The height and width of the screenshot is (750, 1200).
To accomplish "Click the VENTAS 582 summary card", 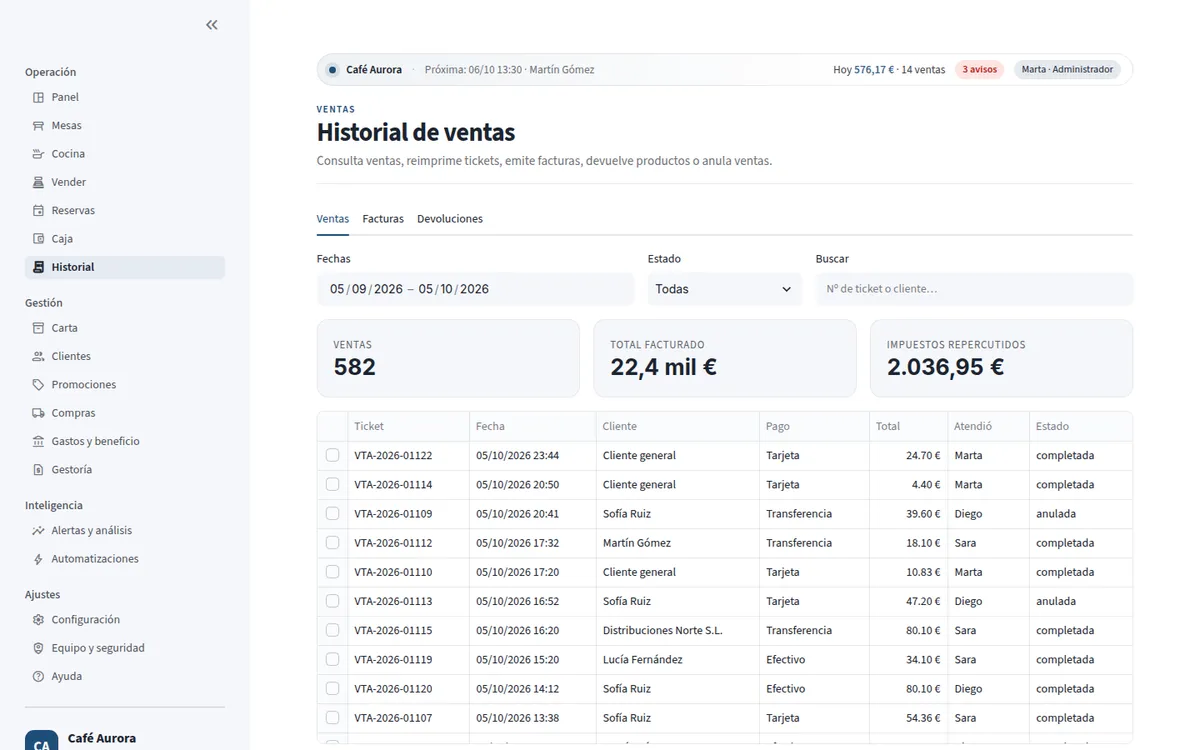I will point(448,358).
